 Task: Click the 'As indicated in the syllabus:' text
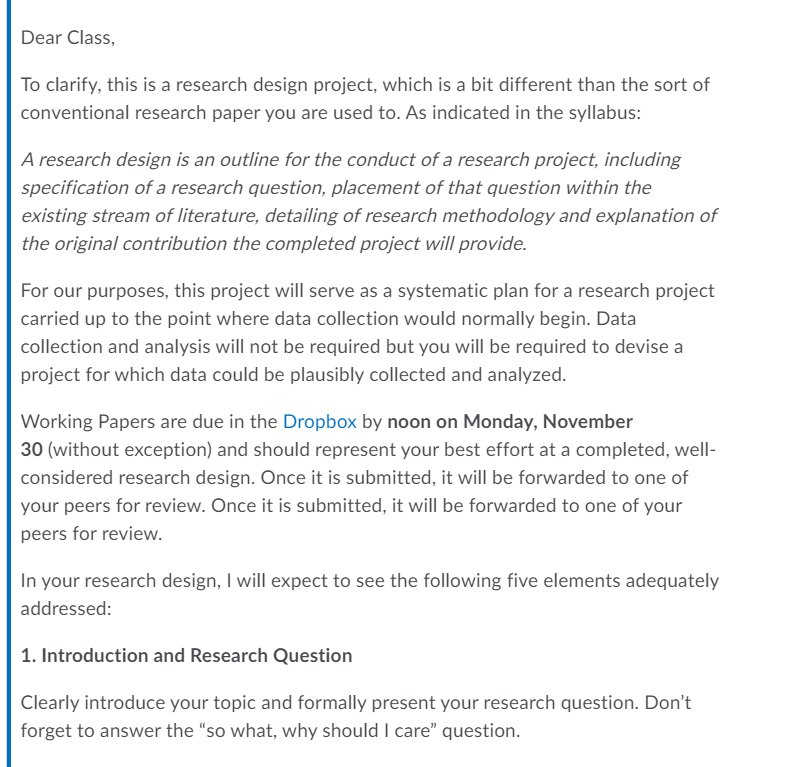pos(523,113)
